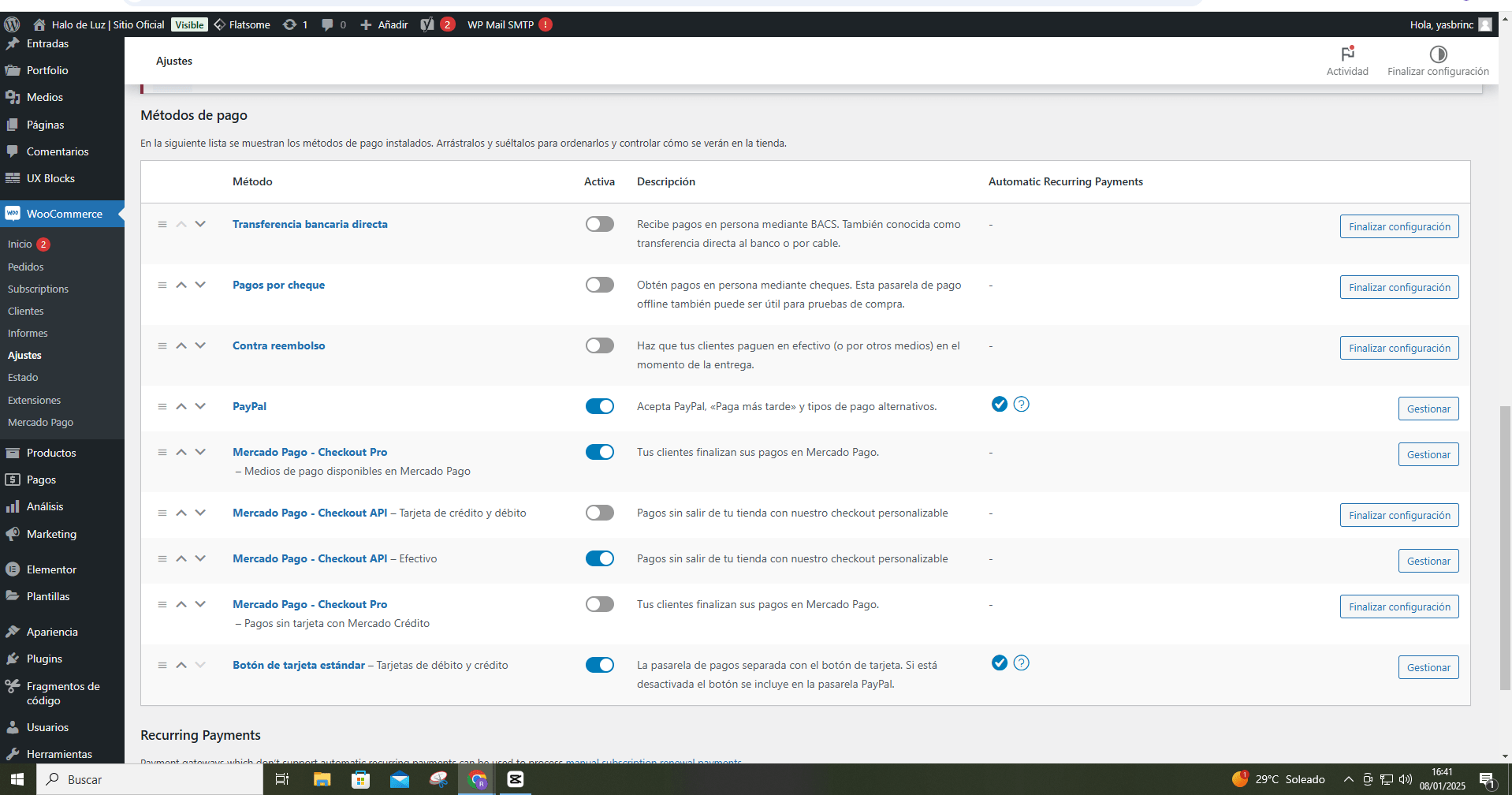This screenshot has width=1512, height=795.
Task: Open Subscriptions in WooCommerce submenu
Action: 38,289
